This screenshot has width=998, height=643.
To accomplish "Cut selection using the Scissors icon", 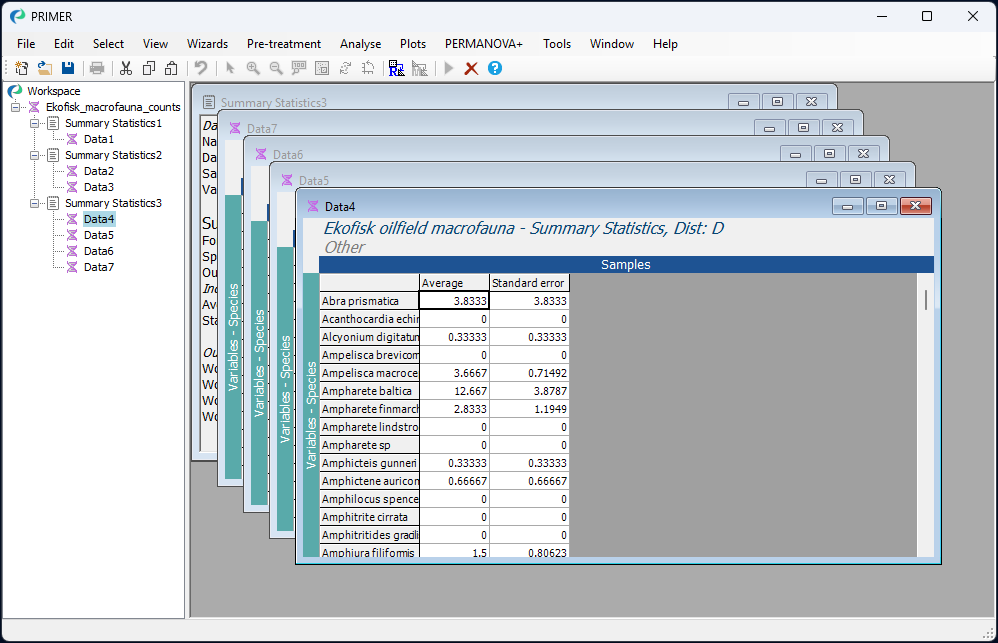I will (127, 68).
